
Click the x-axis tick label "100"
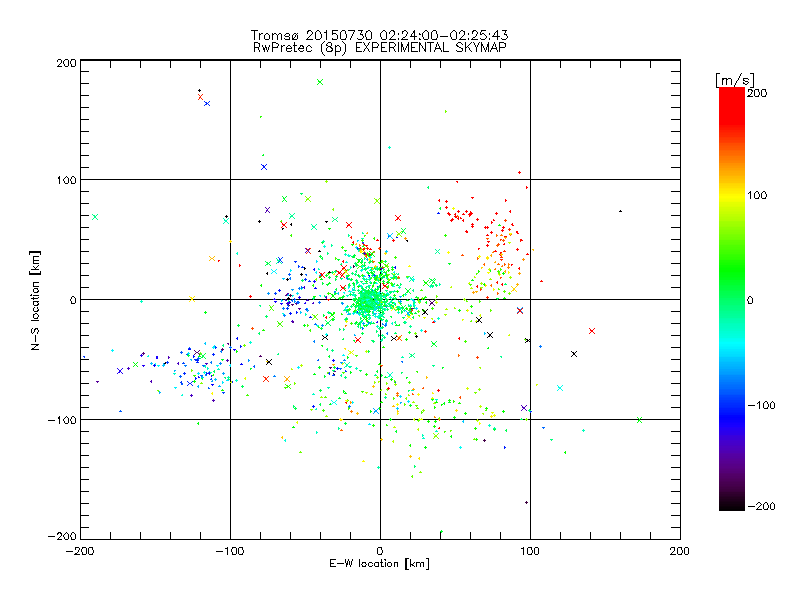tap(530, 552)
